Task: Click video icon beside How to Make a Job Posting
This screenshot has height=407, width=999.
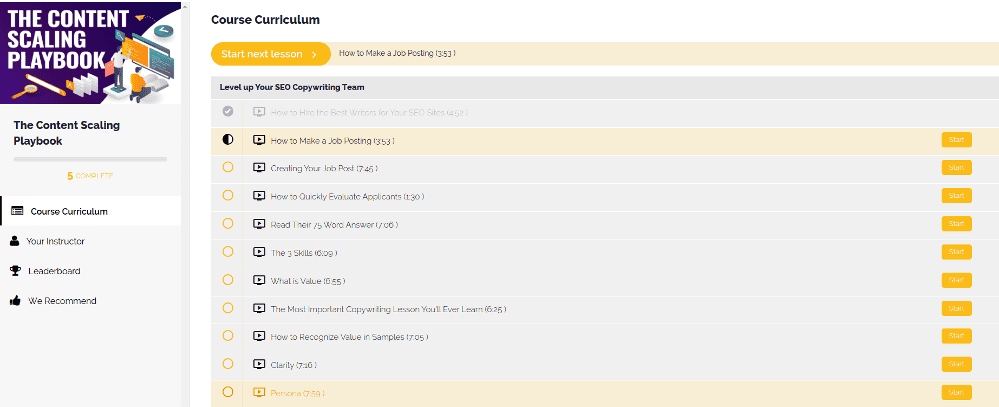Action: tap(259, 140)
